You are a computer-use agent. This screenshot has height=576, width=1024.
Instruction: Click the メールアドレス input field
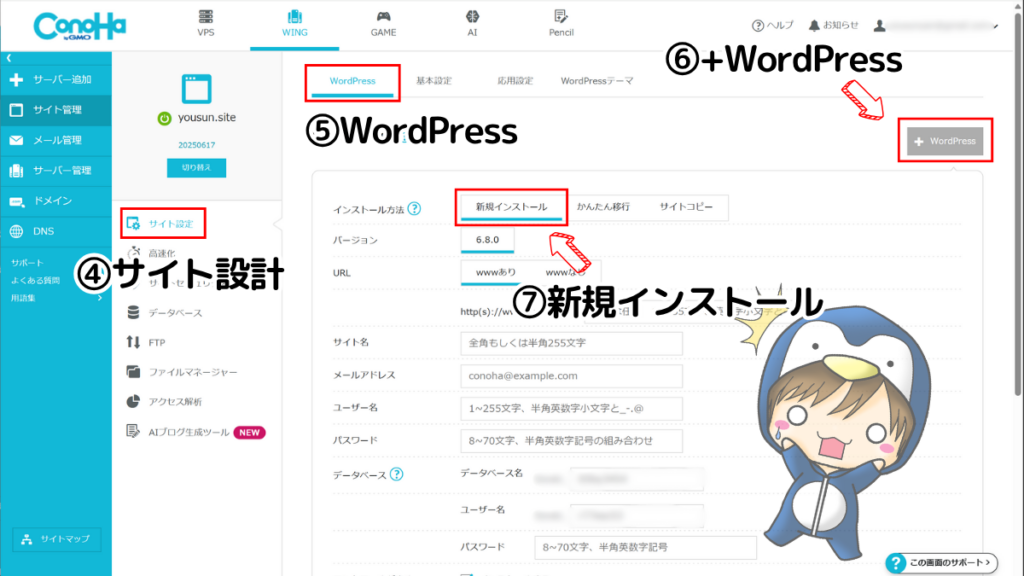[571, 376]
